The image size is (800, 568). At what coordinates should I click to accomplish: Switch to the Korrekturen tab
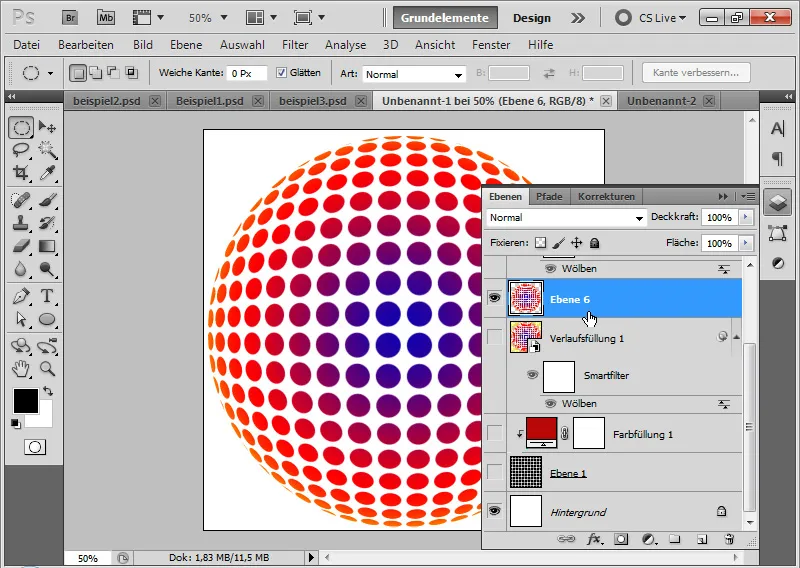tap(606, 196)
